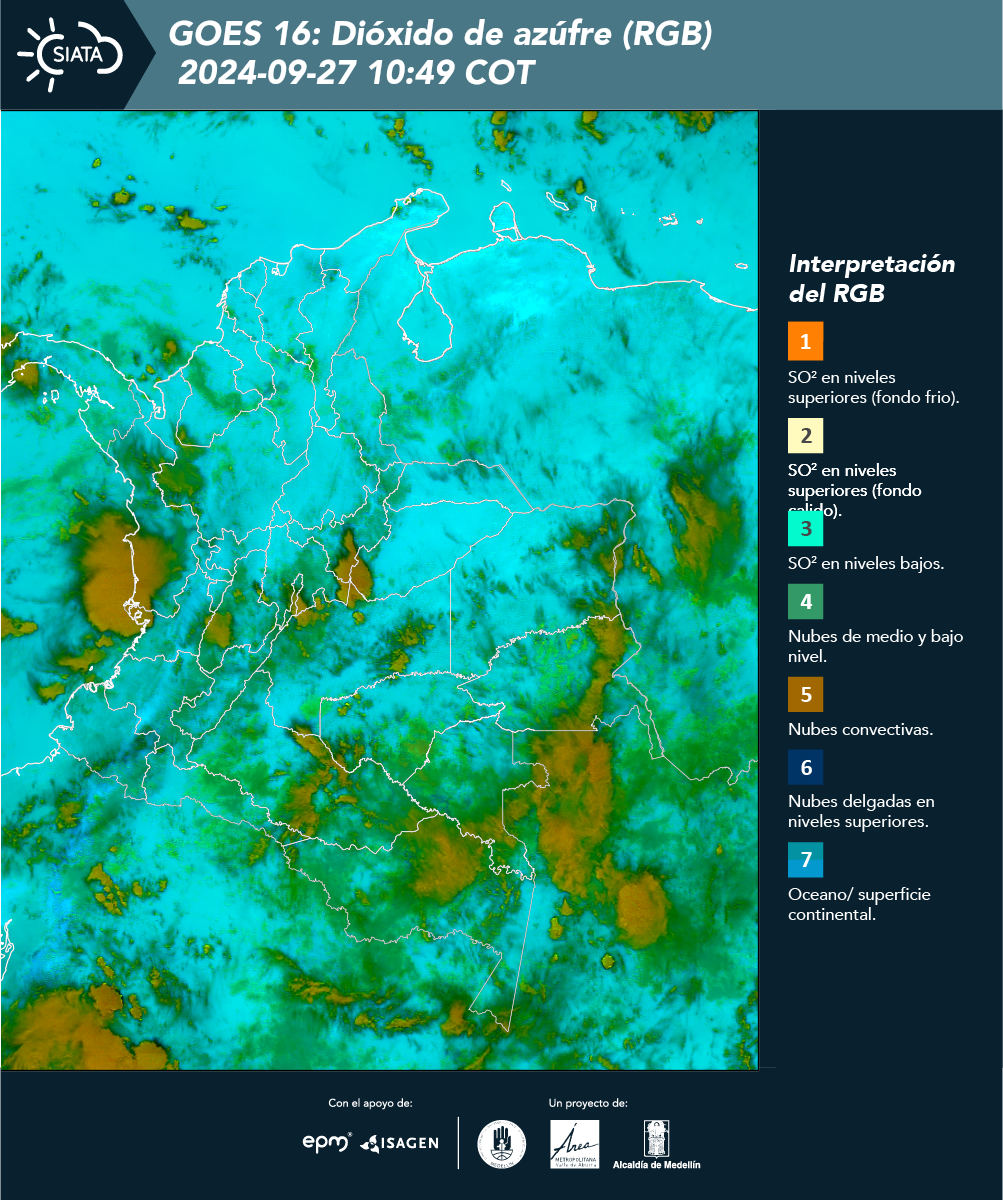Click the Área Metropolitana logo
Screen dimensions: 1003x1200
click(575, 1144)
